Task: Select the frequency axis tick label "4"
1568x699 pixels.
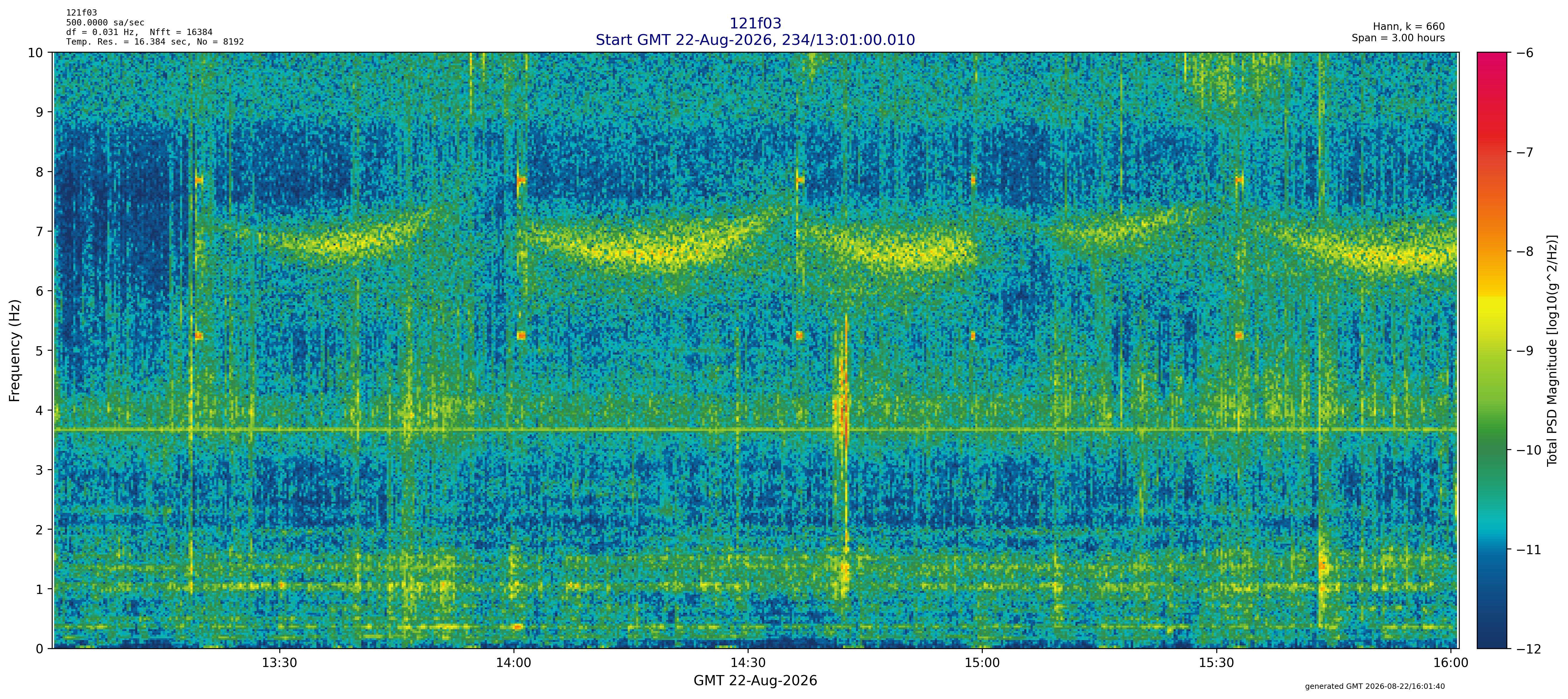Action: click(39, 410)
